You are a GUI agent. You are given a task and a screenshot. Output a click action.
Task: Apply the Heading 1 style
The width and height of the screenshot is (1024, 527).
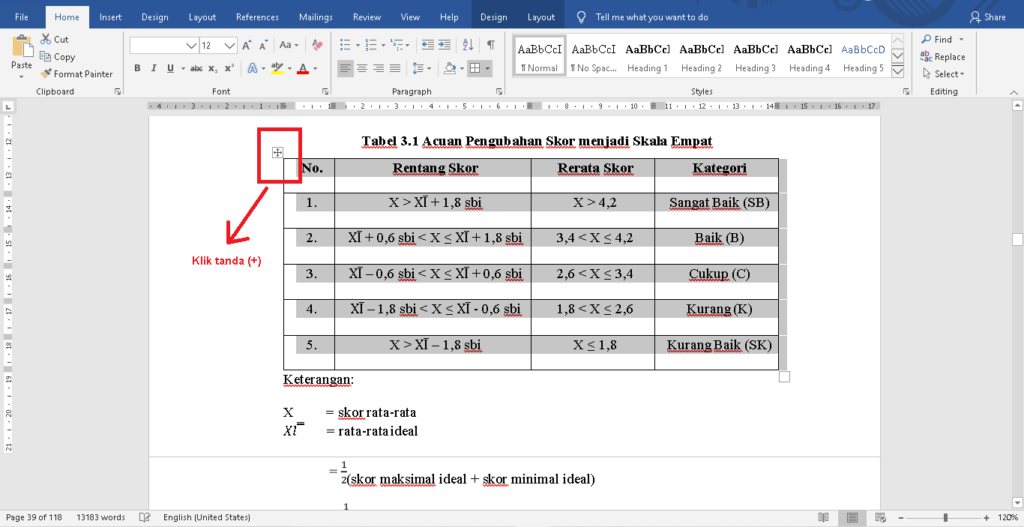pos(647,57)
